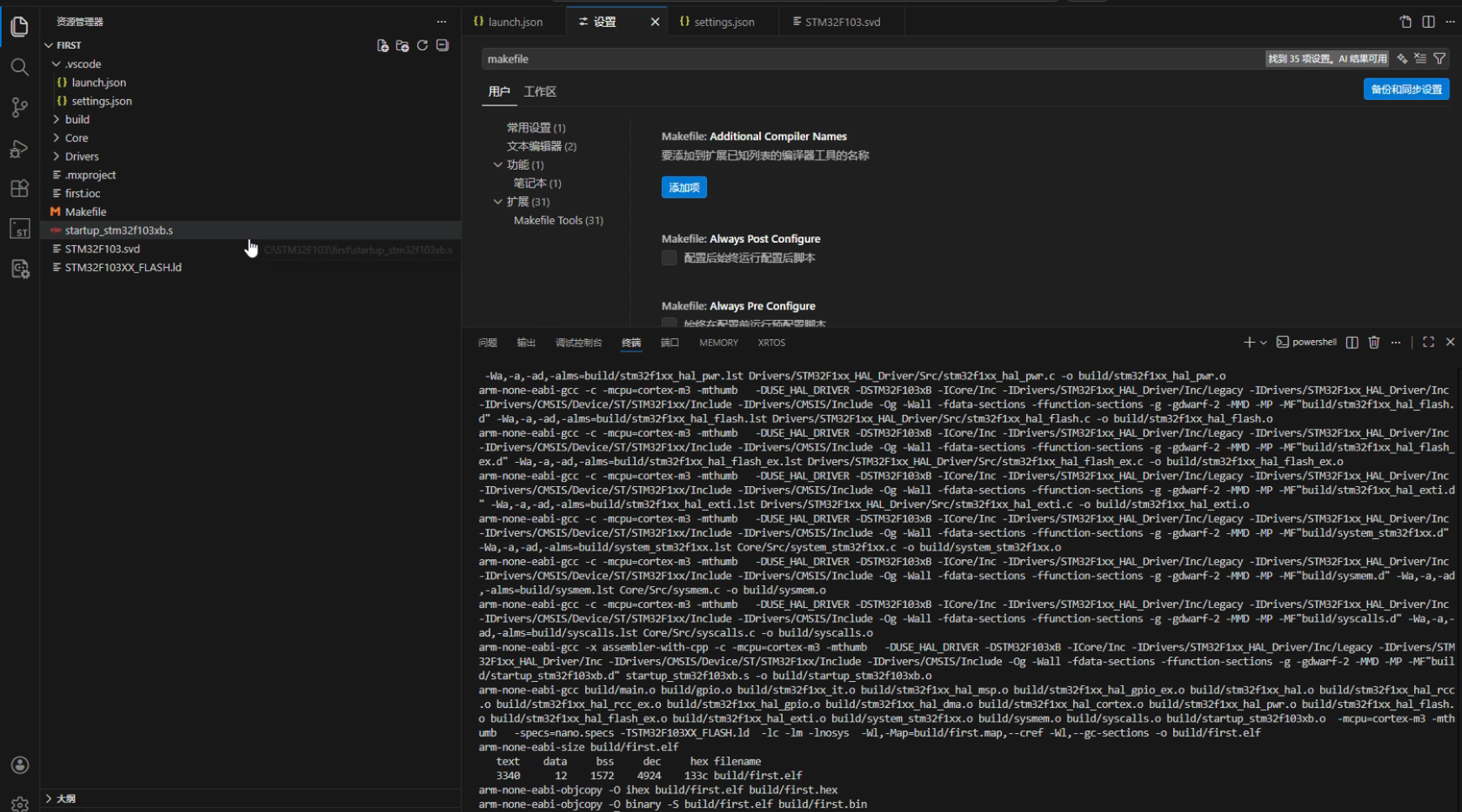Enable Always Post Configure checkbox
This screenshot has height=812, width=1462.
(669, 258)
